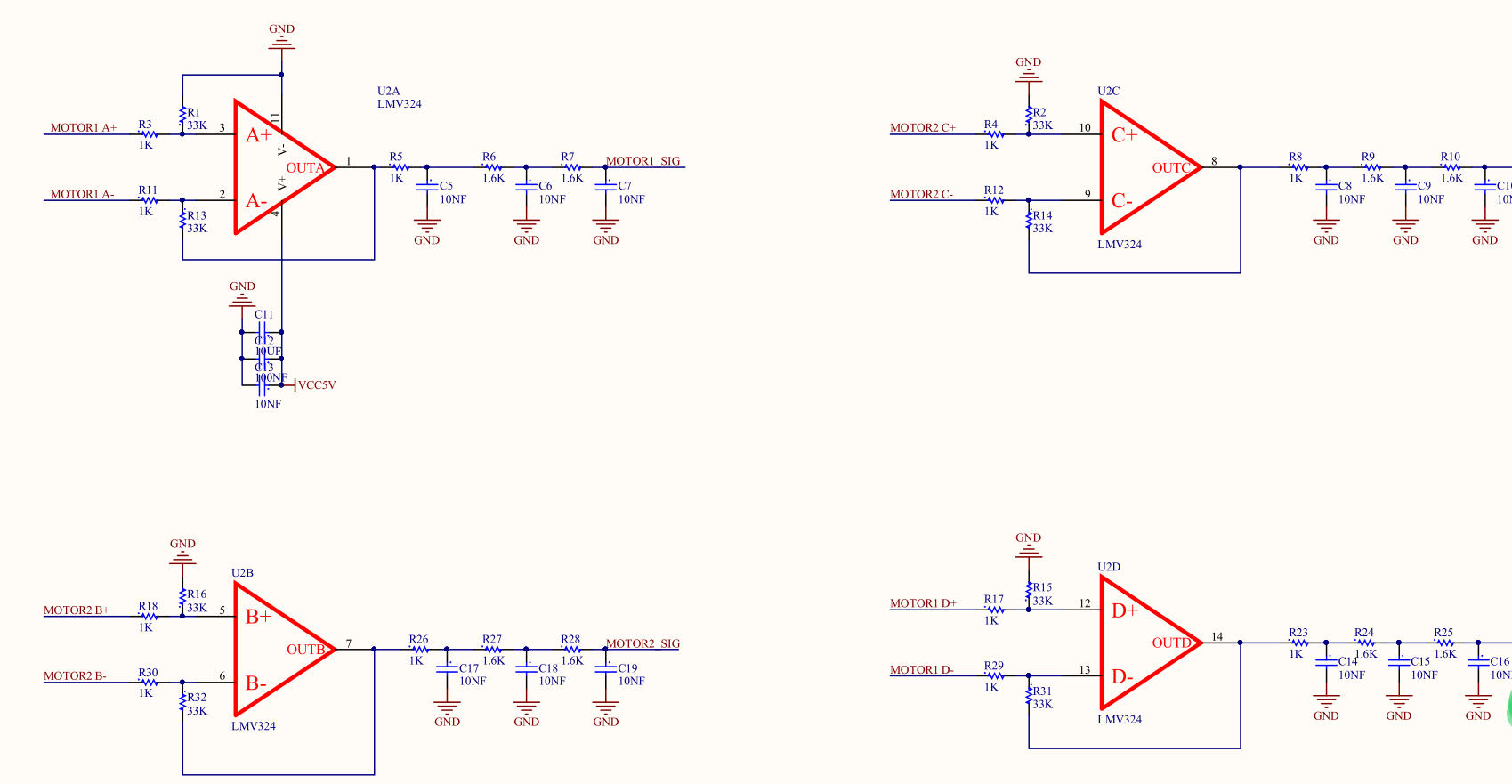Screen dimensions: 1512x784
Task: Select capacitor C5 symbol
Action: 427,186
